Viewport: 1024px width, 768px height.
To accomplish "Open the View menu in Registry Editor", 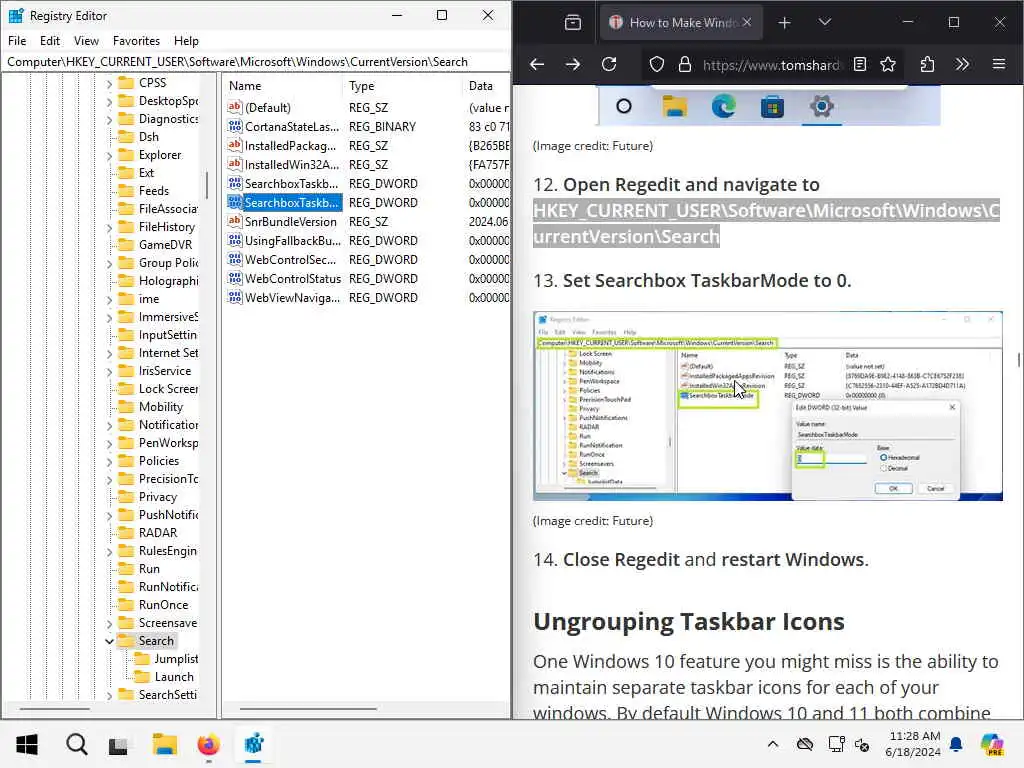I will tap(86, 40).
